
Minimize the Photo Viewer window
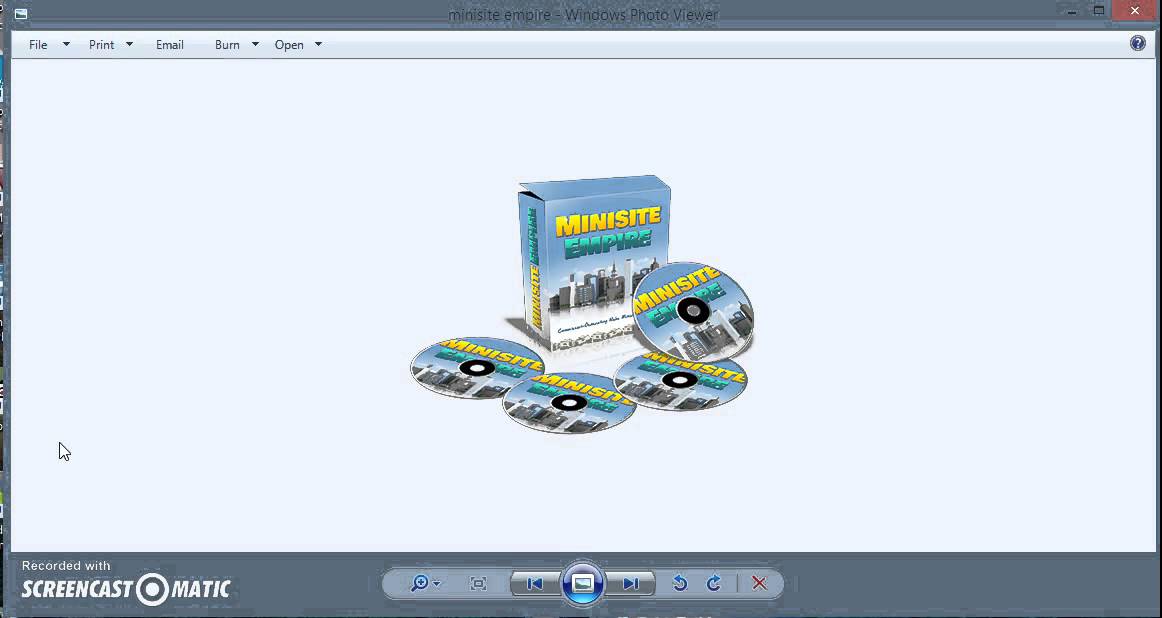coord(1072,11)
